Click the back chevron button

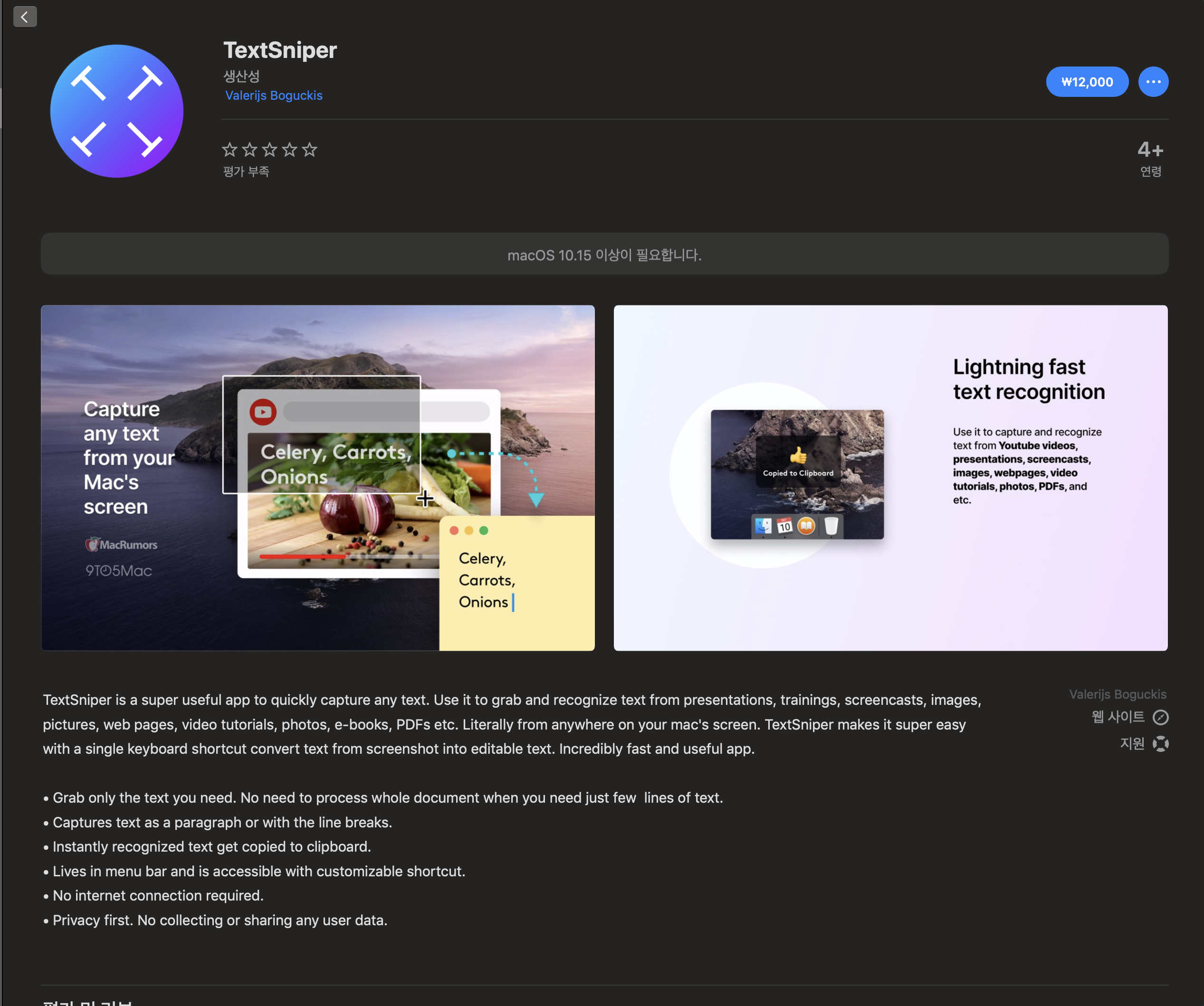[25, 17]
